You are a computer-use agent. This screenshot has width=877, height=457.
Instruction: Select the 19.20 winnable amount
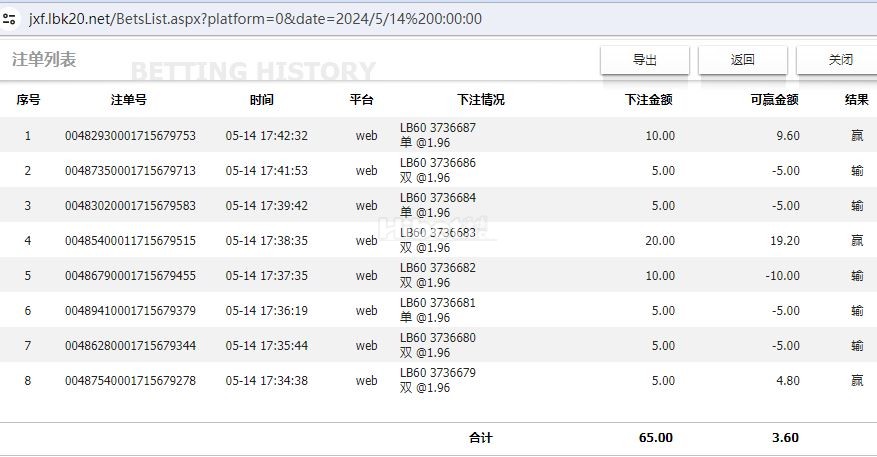785,241
